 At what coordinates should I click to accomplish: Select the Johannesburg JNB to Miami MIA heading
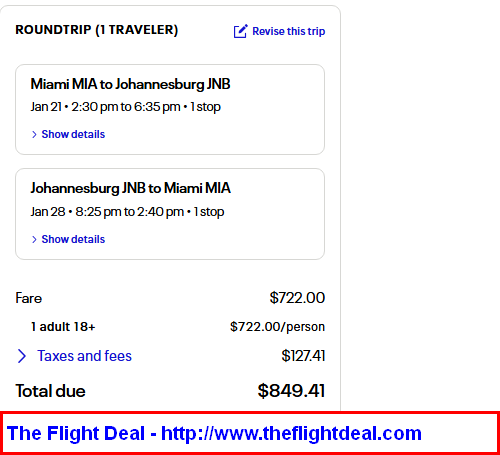(130, 188)
